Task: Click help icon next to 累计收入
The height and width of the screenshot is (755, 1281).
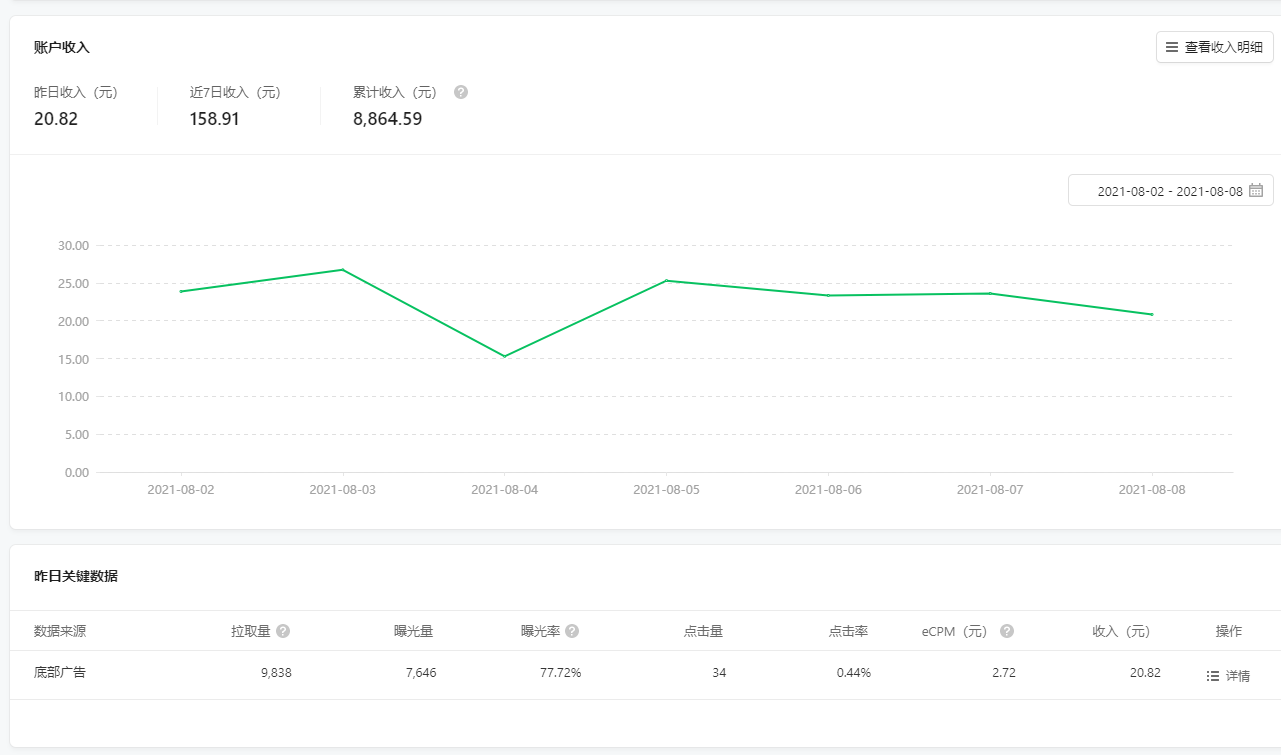Action: click(461, 92)
